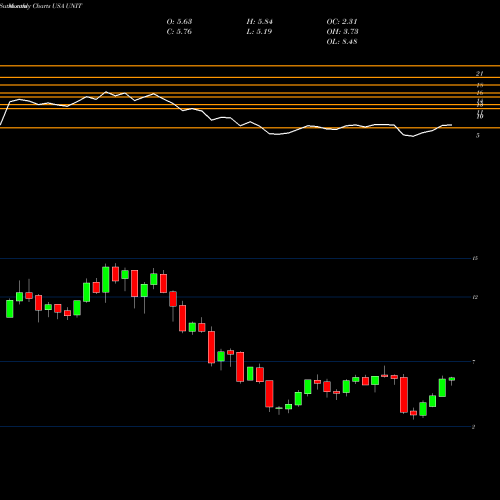Click the 'OL: 8.48' reading

342,42
